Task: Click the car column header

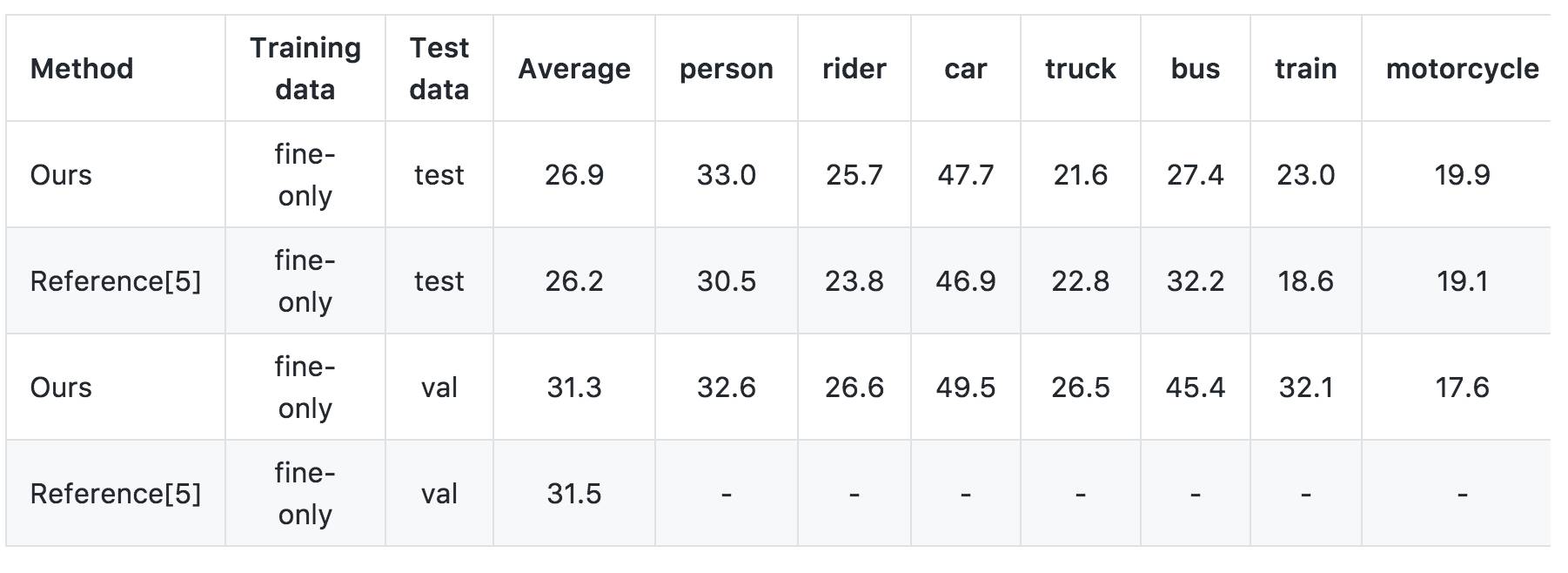Action: [x=965, y=69]
